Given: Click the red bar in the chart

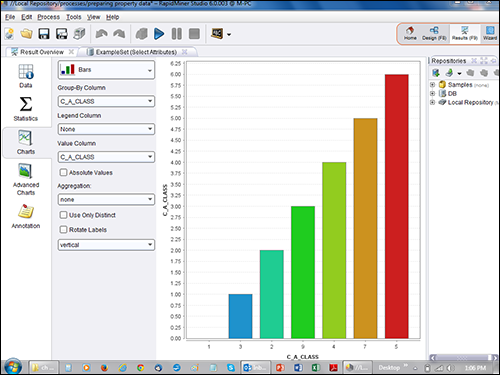Looking at the screenshot, I should [397, 206].
